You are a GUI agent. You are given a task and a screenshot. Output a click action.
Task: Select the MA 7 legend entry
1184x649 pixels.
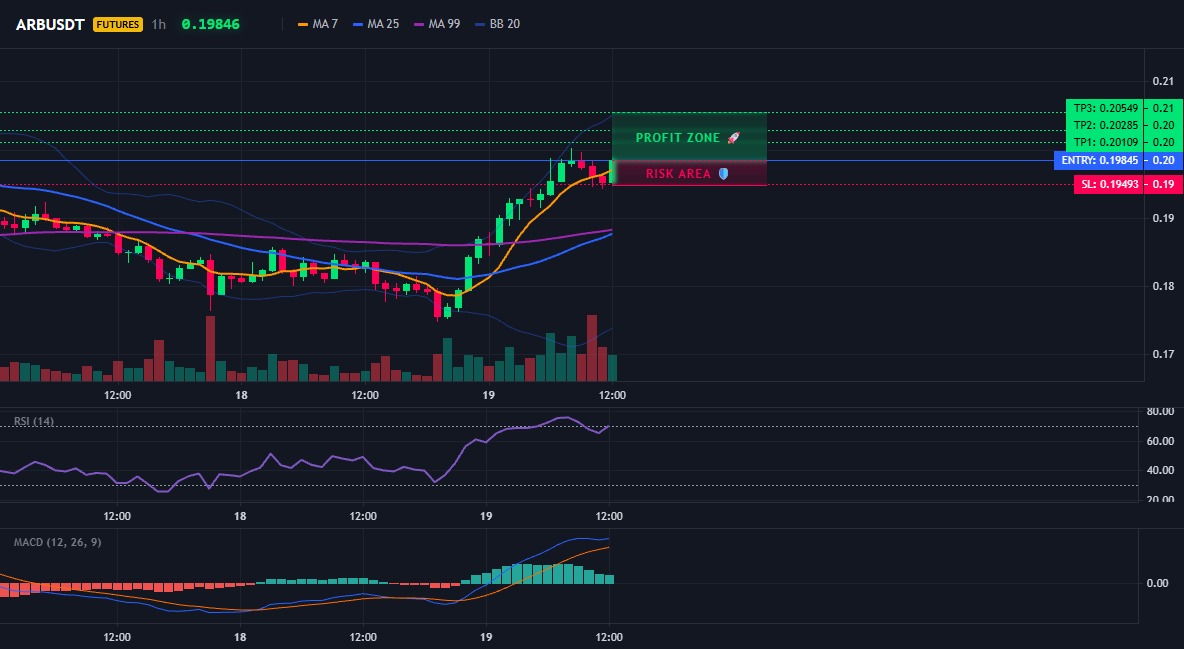coord(318,24)
